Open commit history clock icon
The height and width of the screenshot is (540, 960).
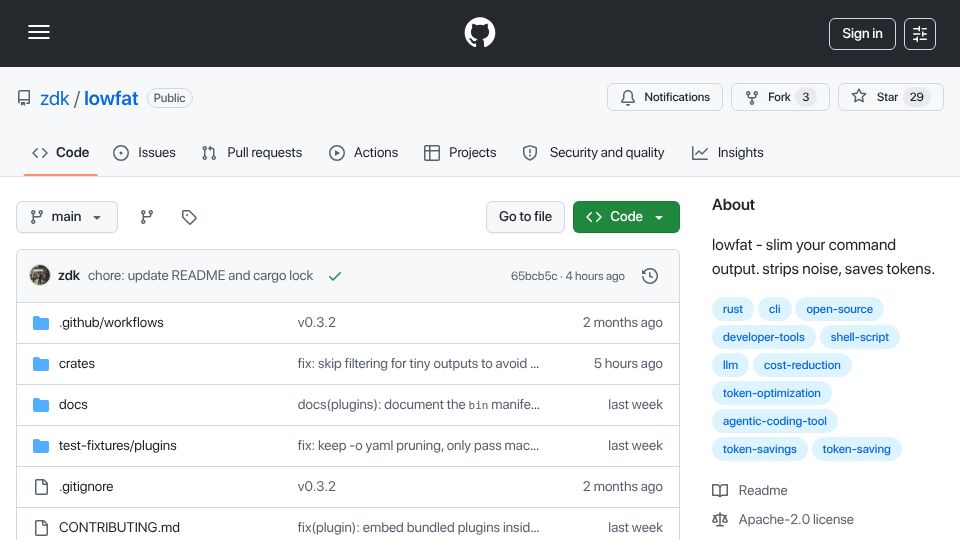[650, 276]
